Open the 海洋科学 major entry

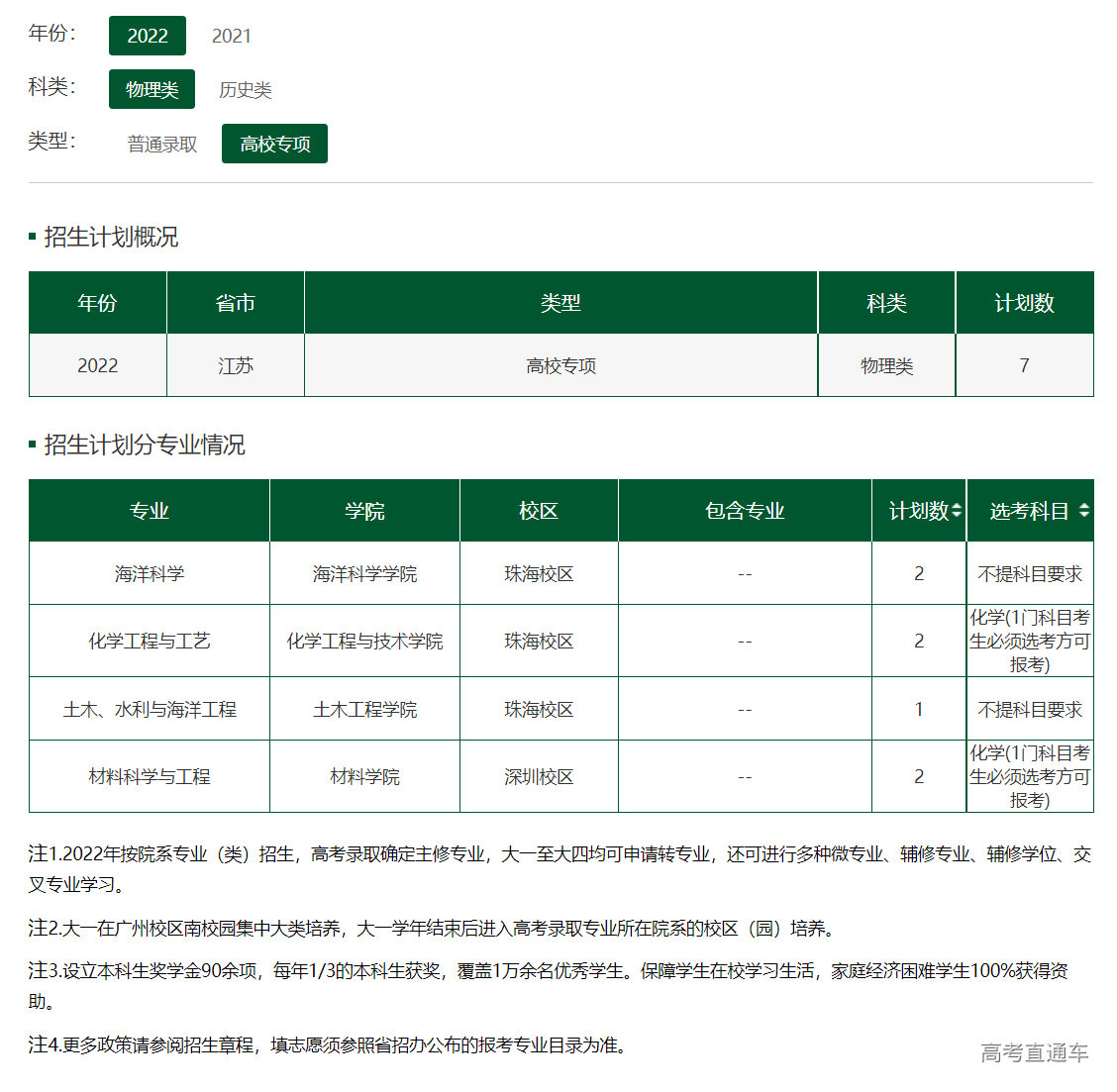149,573
